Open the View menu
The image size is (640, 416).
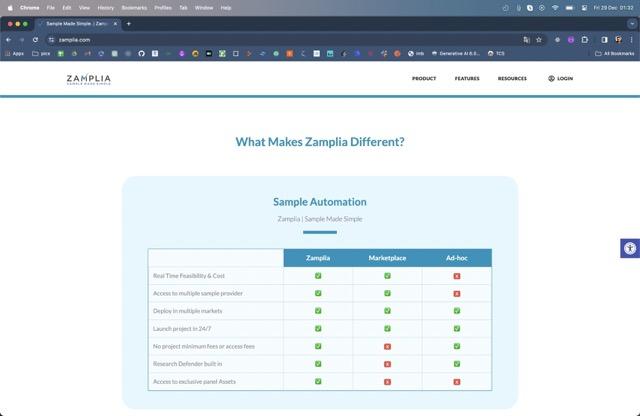[x=84, y=8]
